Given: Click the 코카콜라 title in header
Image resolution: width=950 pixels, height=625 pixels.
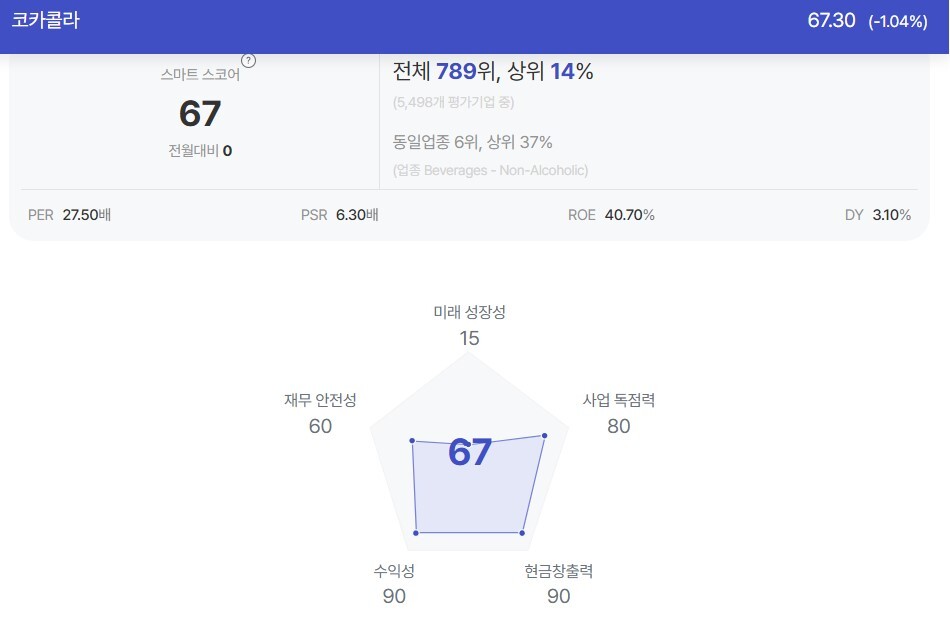Looking at the screenshot, I should [46, 20].
